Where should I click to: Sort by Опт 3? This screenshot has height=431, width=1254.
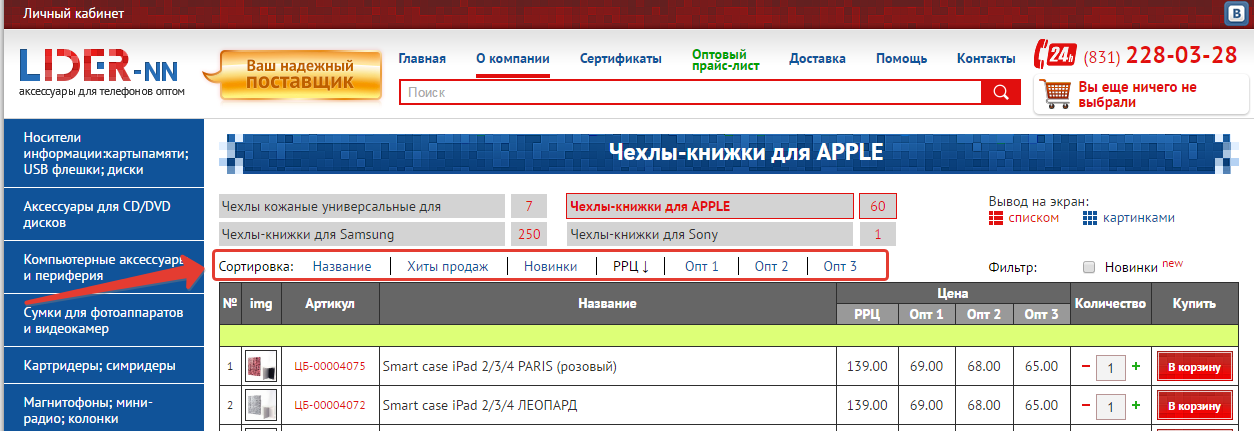click(x=840, y=266)
